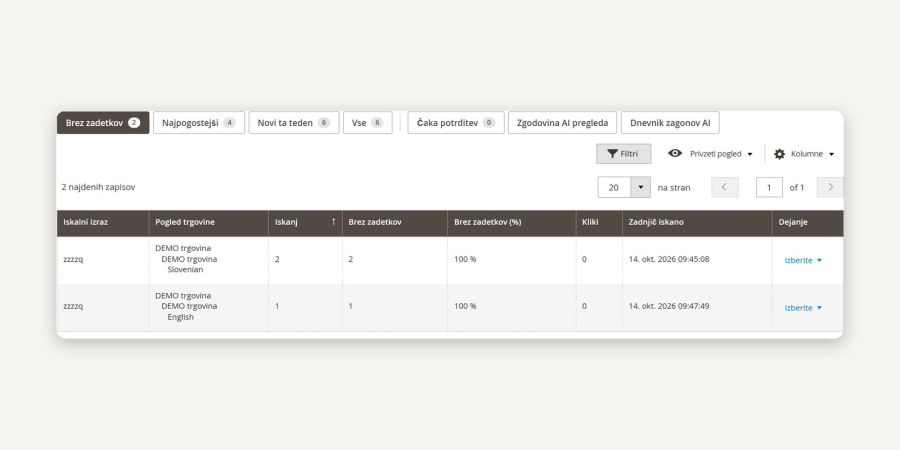Click date 14. okt. 2026 09:45:08
Image resolution: width=900 pixels, height=450 pixels.
tap(669, 259)
